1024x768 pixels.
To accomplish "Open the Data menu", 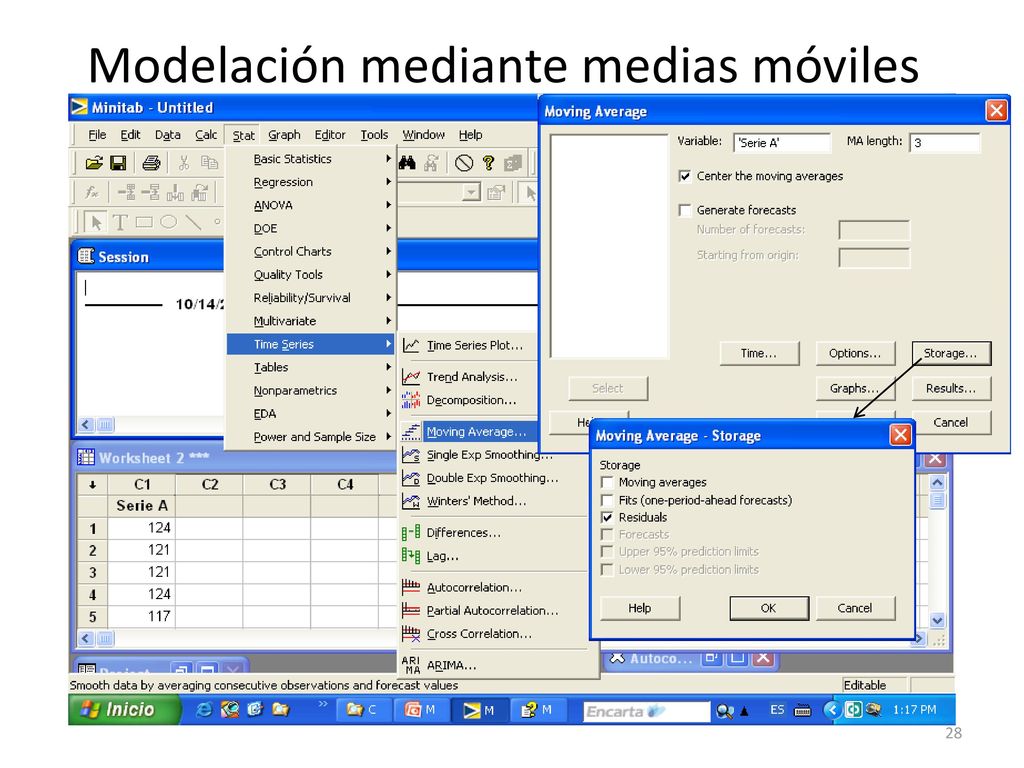I will [x=167, y=135].
